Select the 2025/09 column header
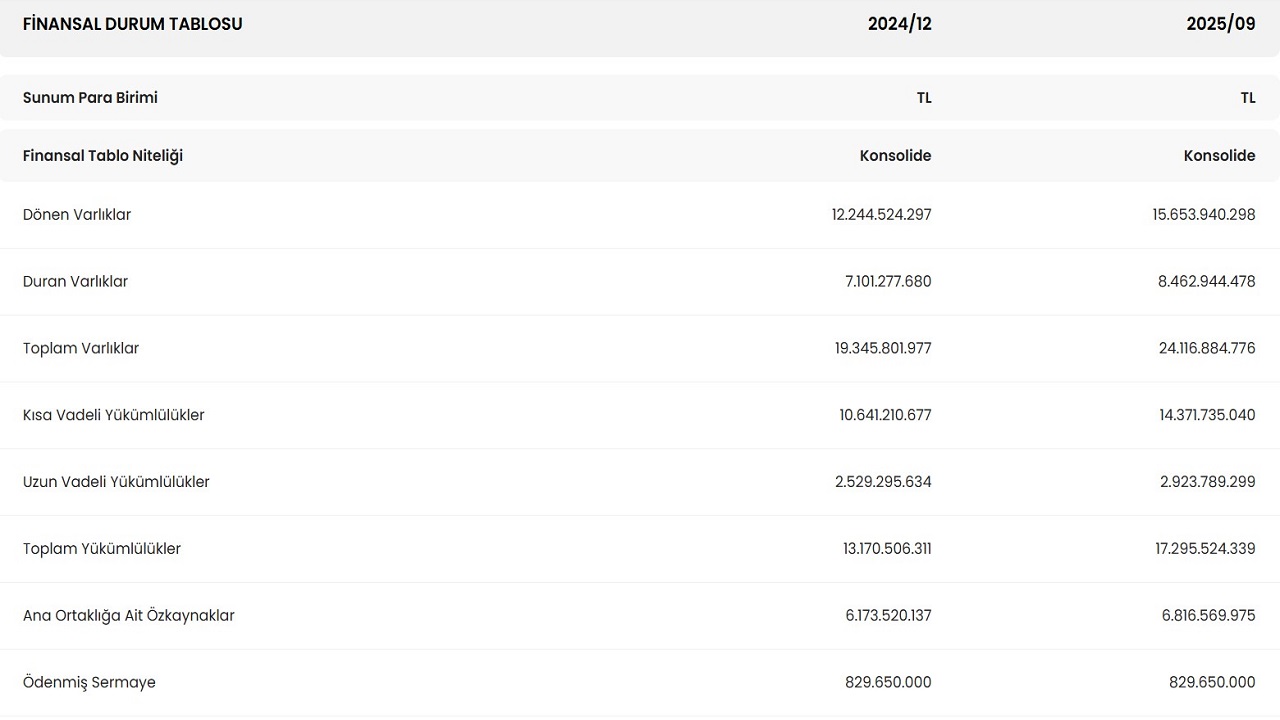 (1220, 24)
